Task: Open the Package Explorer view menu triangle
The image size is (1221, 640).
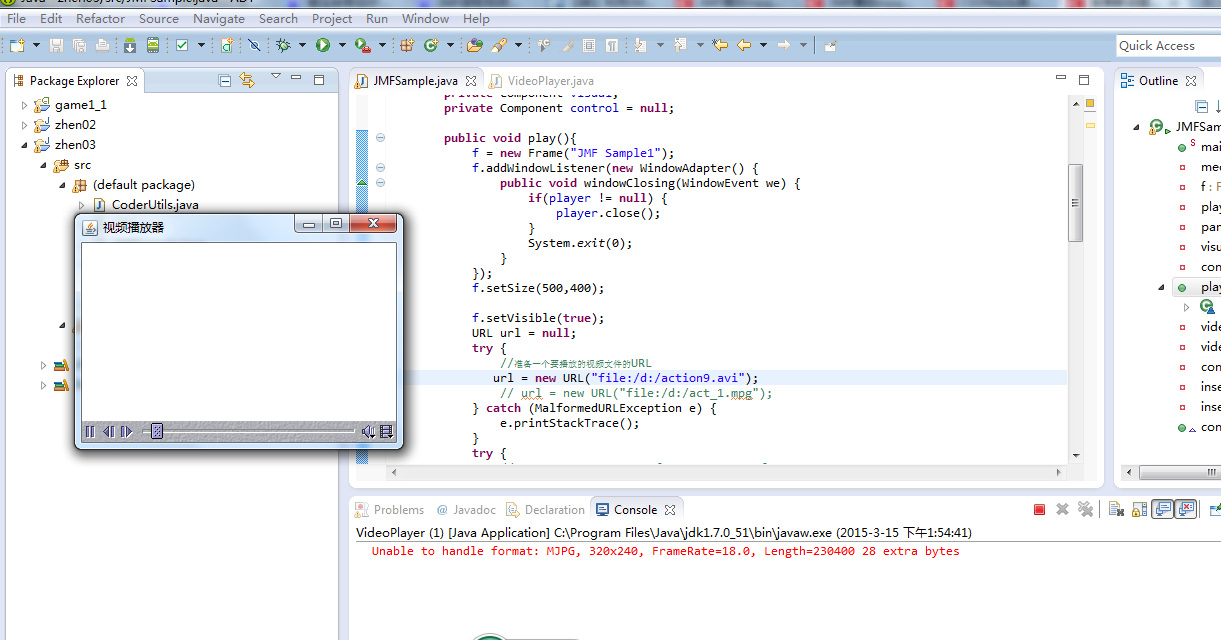Action: (x=275, y=78)
